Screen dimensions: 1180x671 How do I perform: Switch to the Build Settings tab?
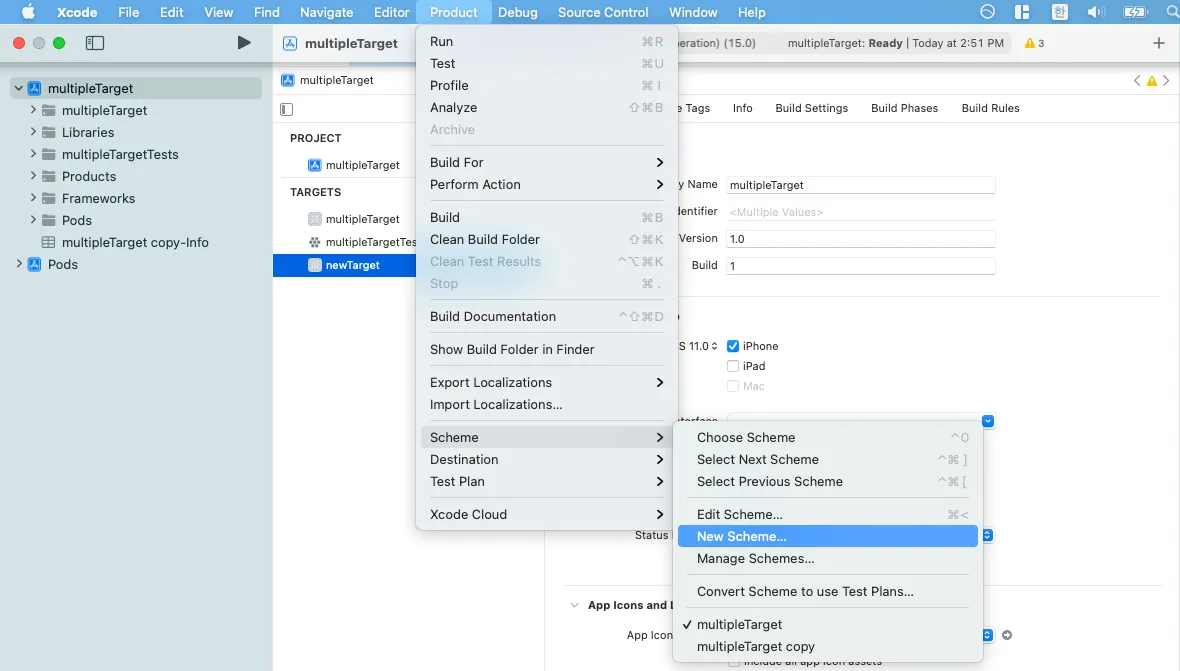[x=811, y=108]
